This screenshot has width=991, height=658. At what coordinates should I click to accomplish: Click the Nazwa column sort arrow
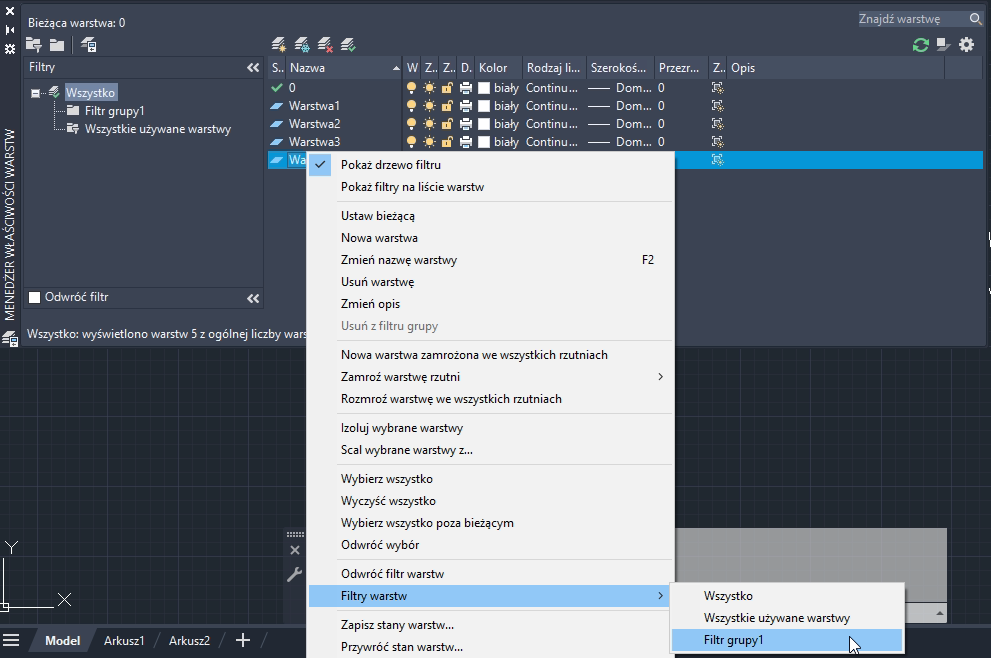(x=396, y=68)
